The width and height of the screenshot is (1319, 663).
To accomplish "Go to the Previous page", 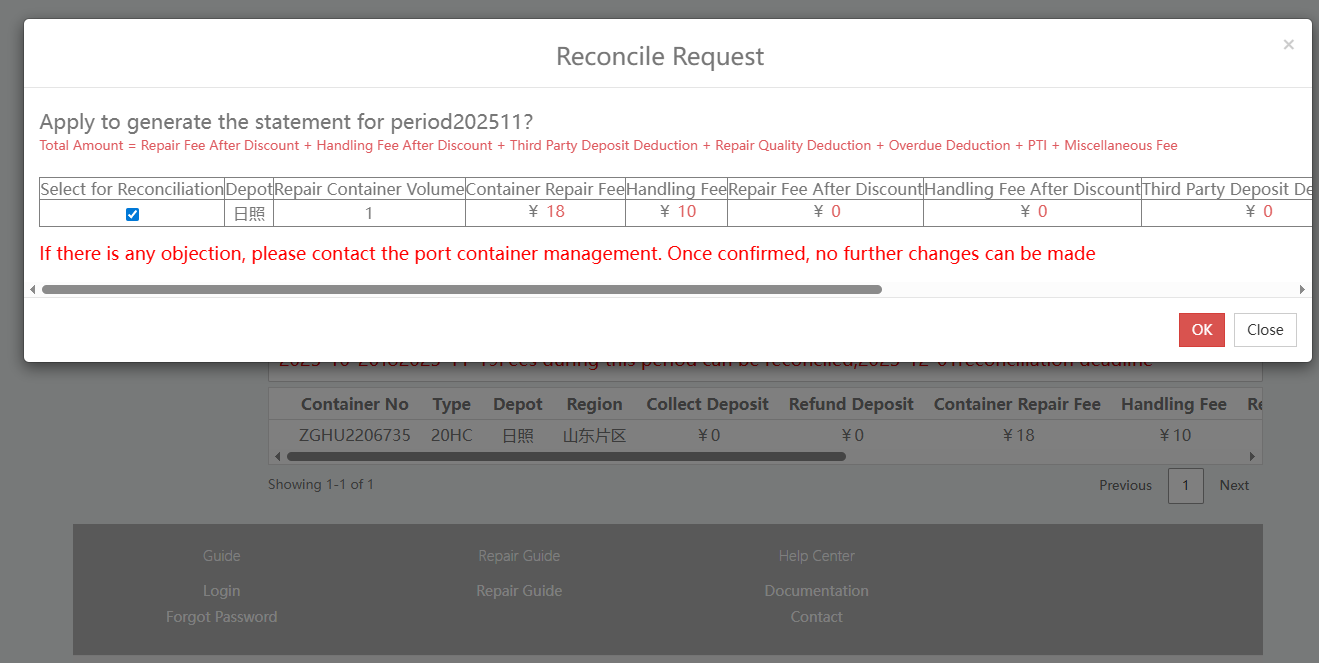I will (x=1125, y=485).
